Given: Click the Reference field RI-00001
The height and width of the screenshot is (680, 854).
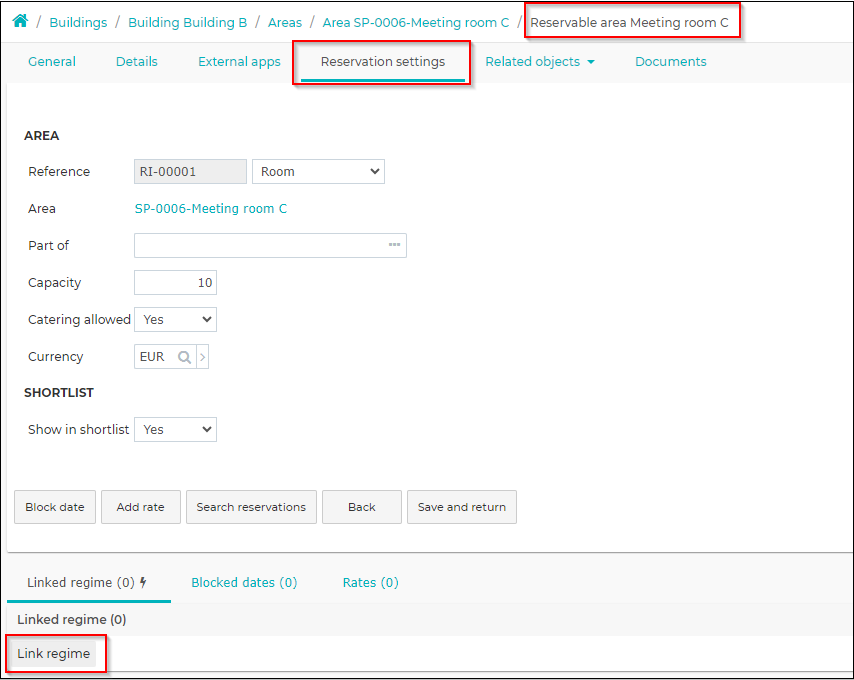Looking at the screenshot, I should [x=190, y=171].
